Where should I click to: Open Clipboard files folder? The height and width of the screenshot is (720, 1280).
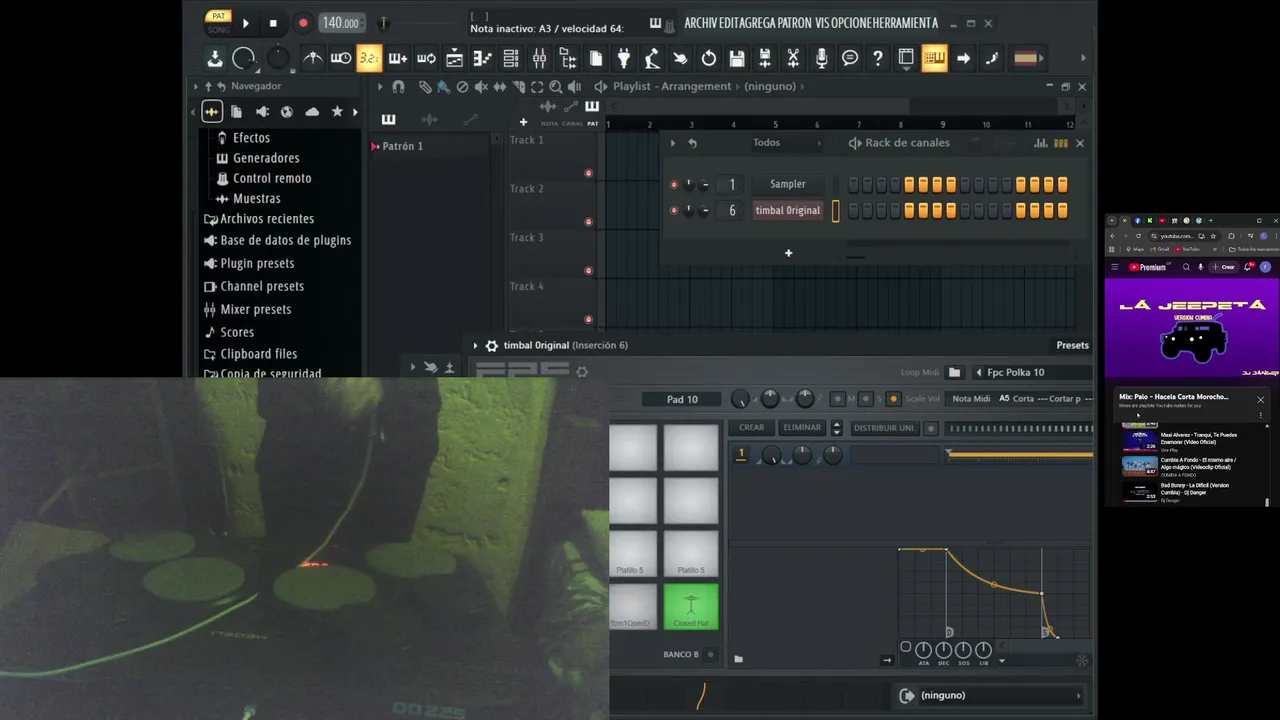click(258, 354)
